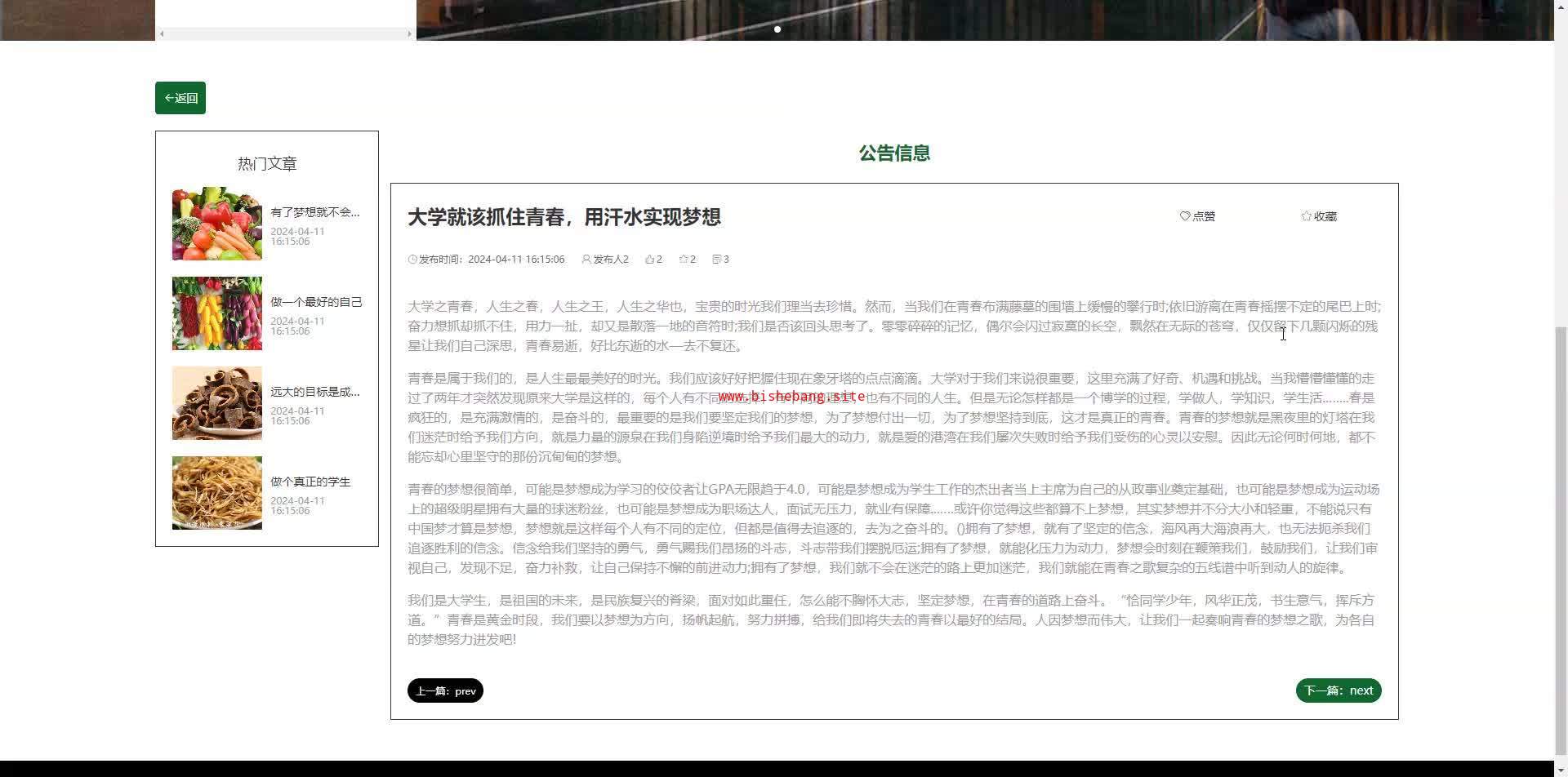Click the left arrow of the horizontal scrollbar
Screen dimensions: 1568x777
[162, 33]
